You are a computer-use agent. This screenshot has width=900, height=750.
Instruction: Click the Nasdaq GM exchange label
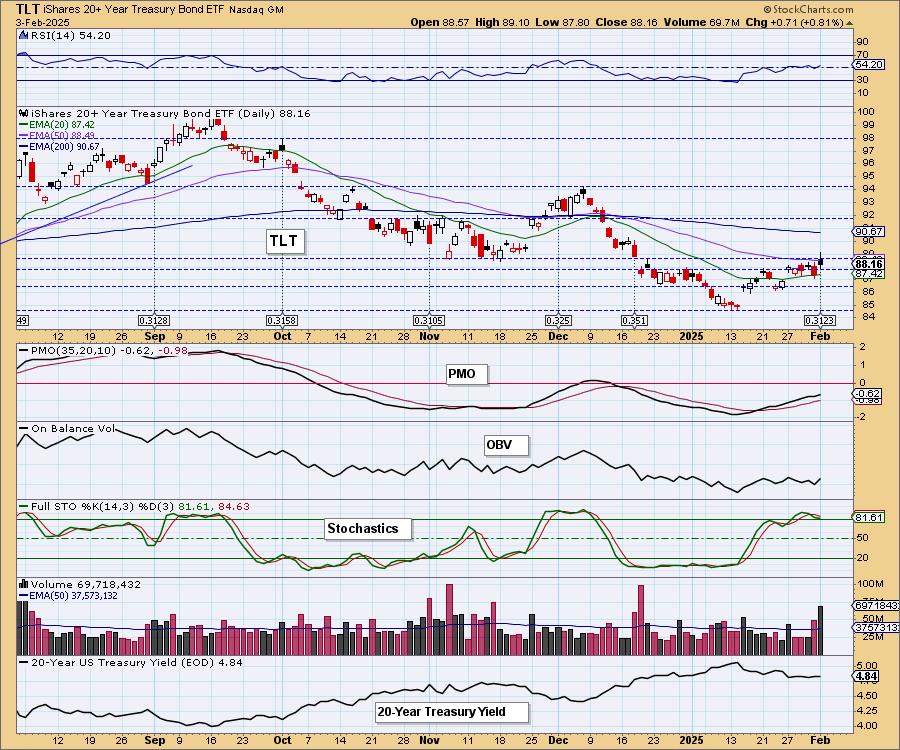(256, 10)
